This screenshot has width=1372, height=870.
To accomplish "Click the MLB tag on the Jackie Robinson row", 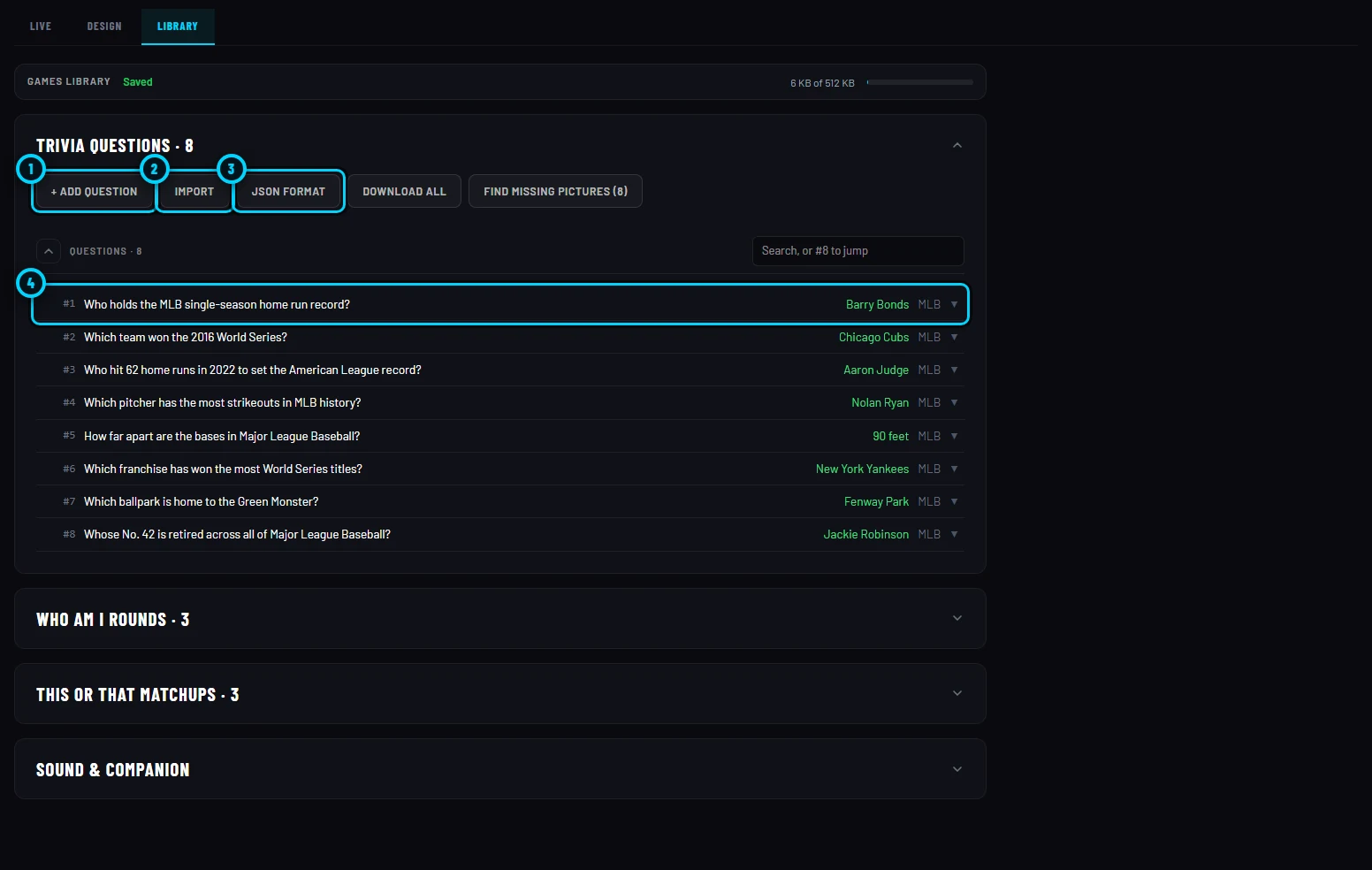I will (929, 535).
